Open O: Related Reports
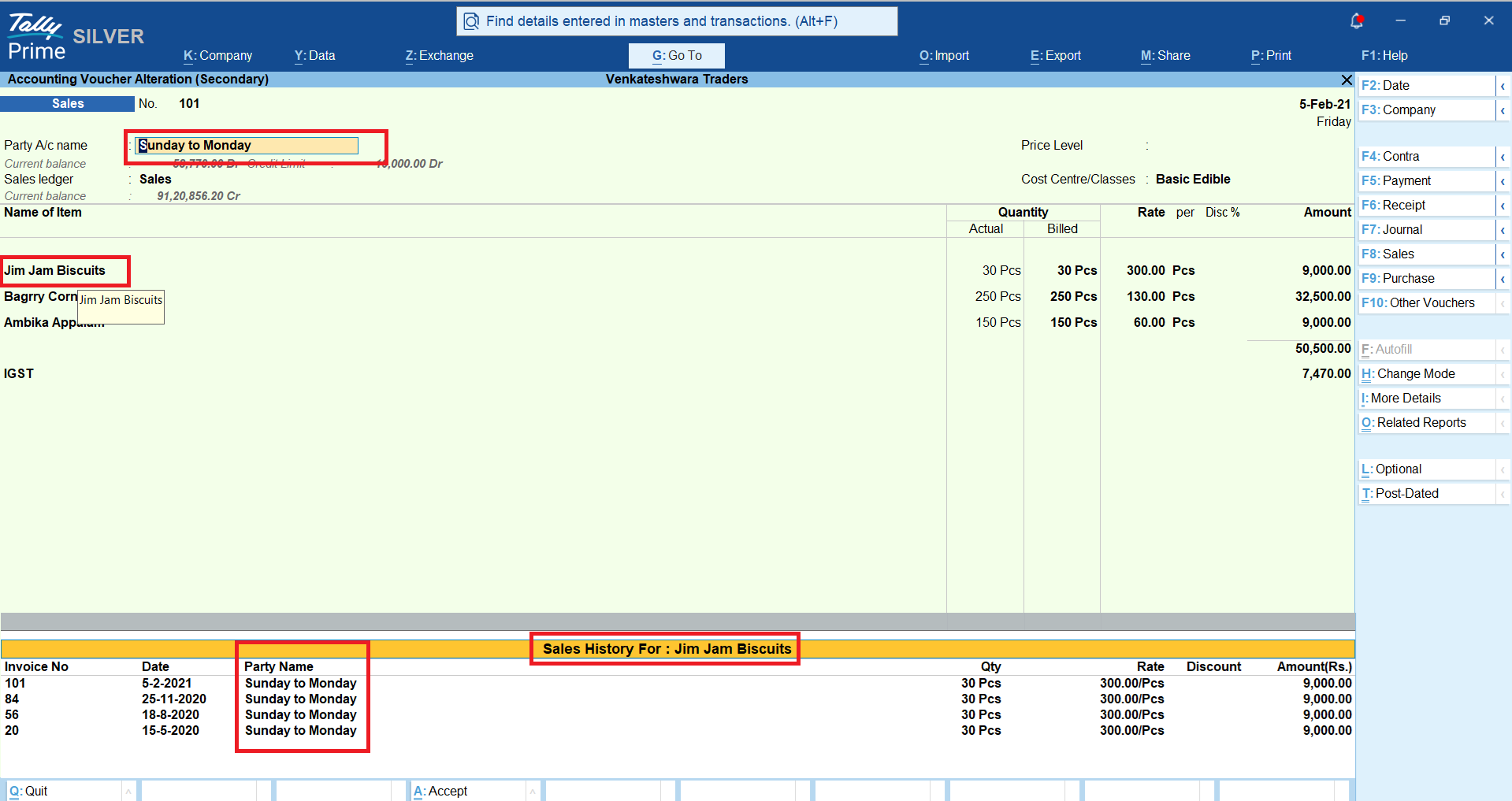Screen dimensions: 1512x801 [1427, 423]
